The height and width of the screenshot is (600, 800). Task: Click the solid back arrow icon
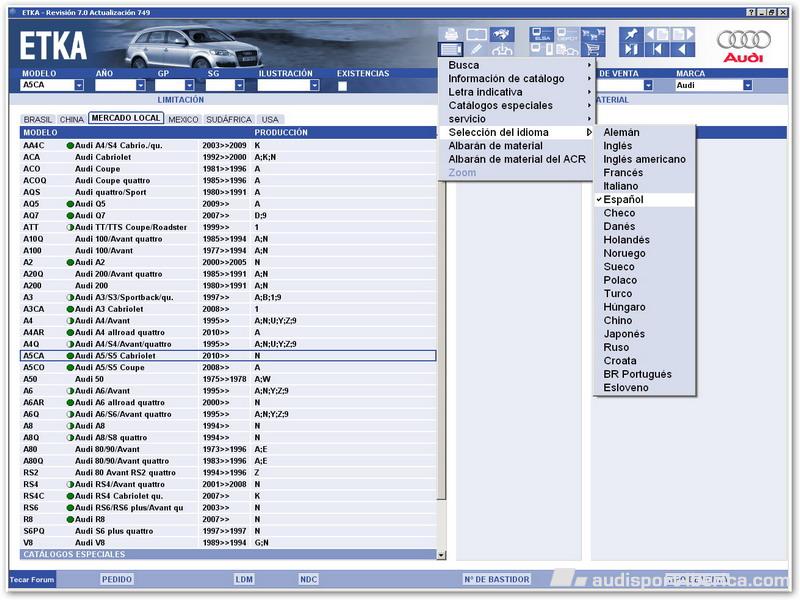coord(682,49)
